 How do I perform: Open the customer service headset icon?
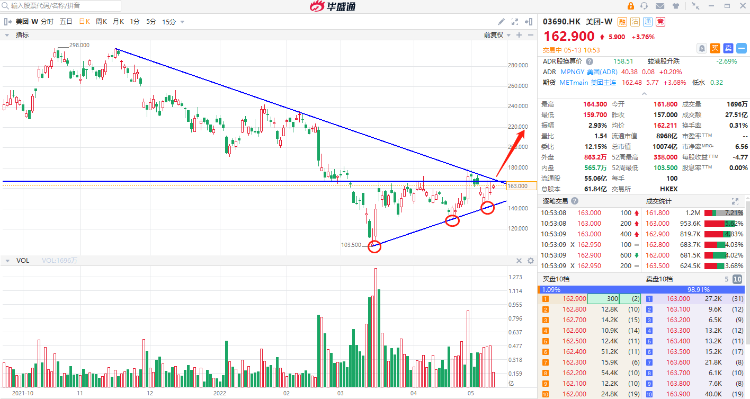click(x=644, y=6)
